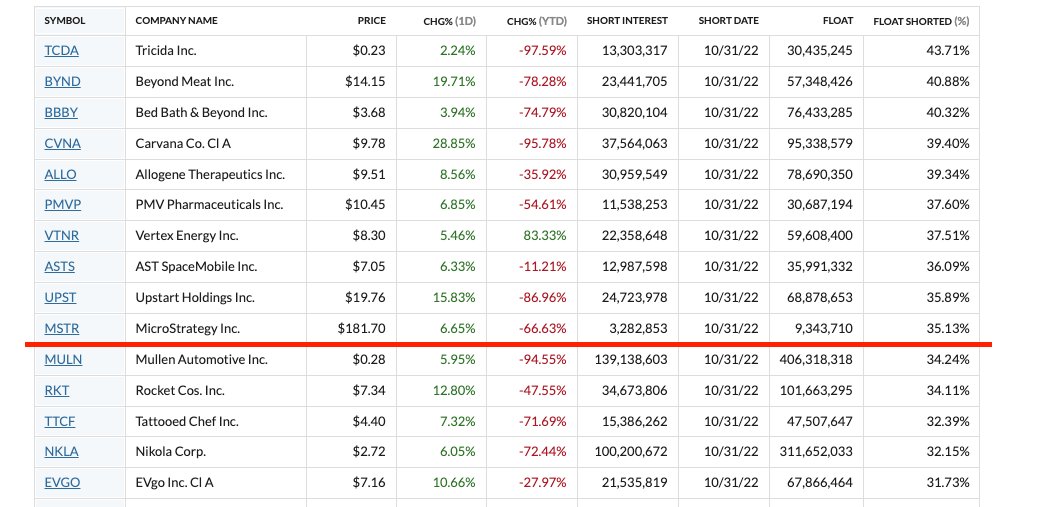
Task: Click the PRICE column header
Action: coord(371,21)
